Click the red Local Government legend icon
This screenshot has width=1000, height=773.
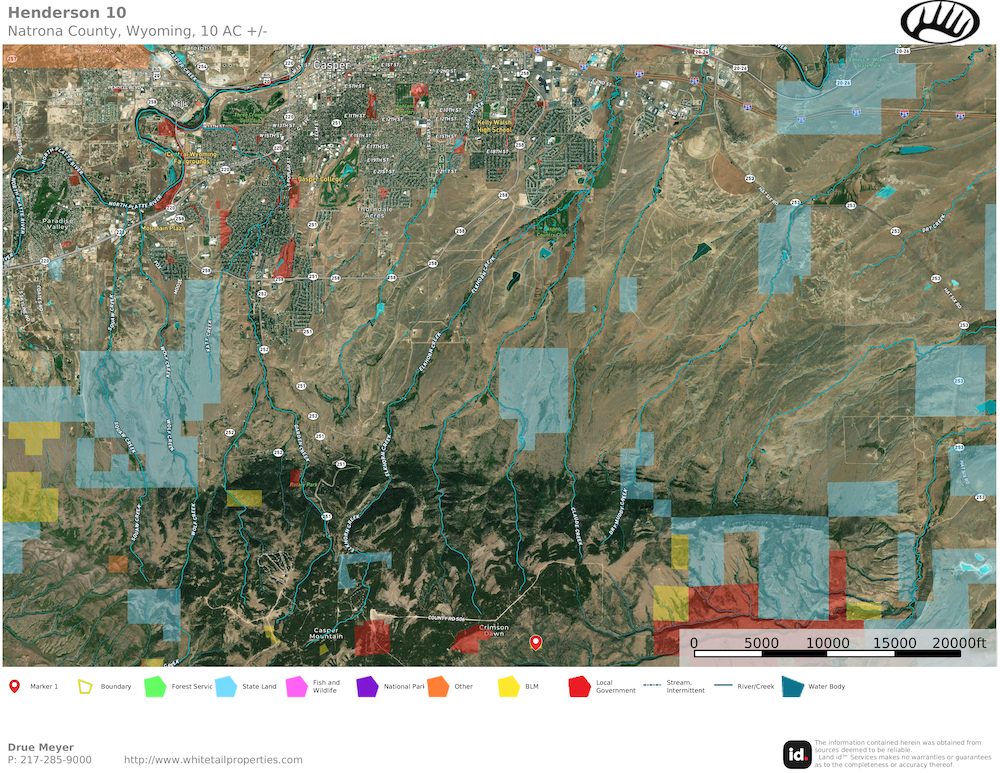coord(579,686)
